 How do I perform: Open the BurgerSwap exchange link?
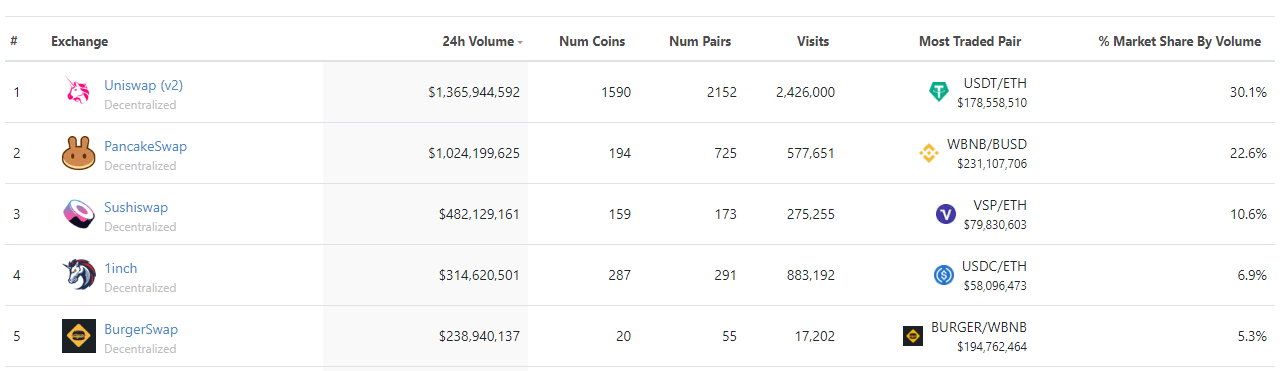(x=141, y=329)
